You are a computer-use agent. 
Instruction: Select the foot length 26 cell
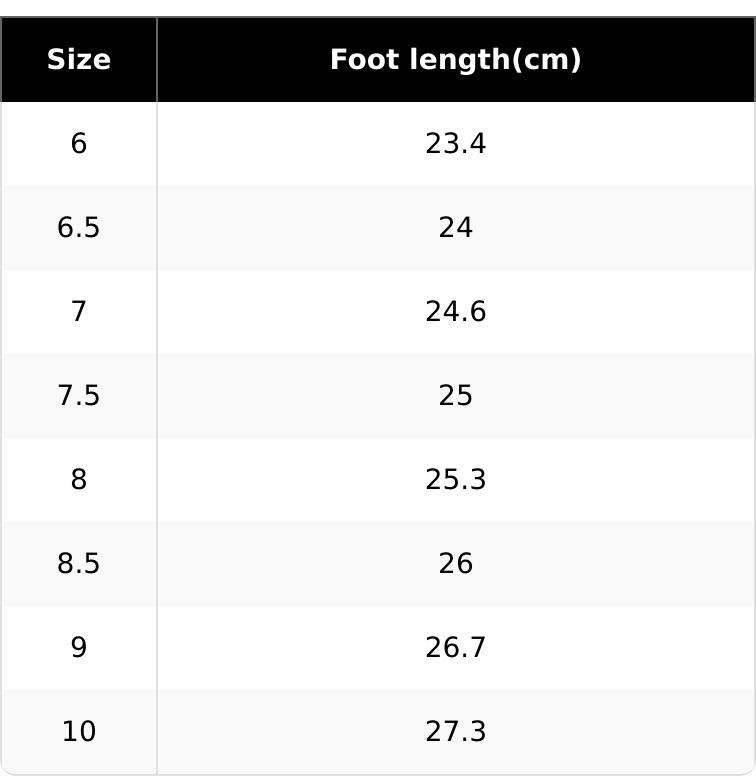click(455, 564)
